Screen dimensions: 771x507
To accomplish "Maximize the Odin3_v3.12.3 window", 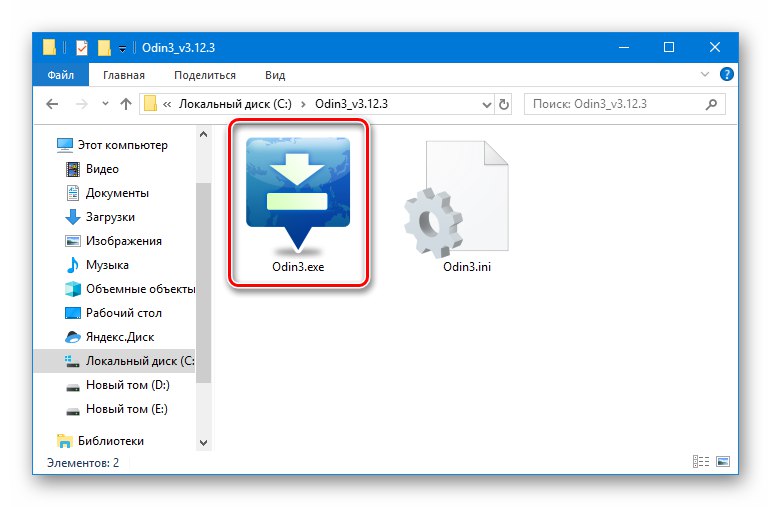I will coord(669,48).
